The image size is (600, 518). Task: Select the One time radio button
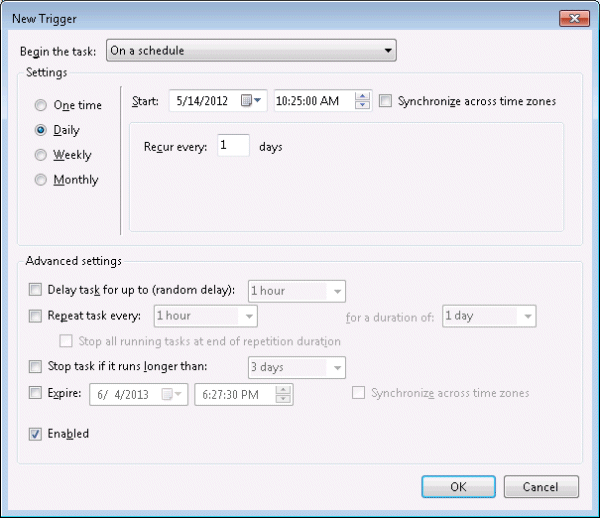41,105
